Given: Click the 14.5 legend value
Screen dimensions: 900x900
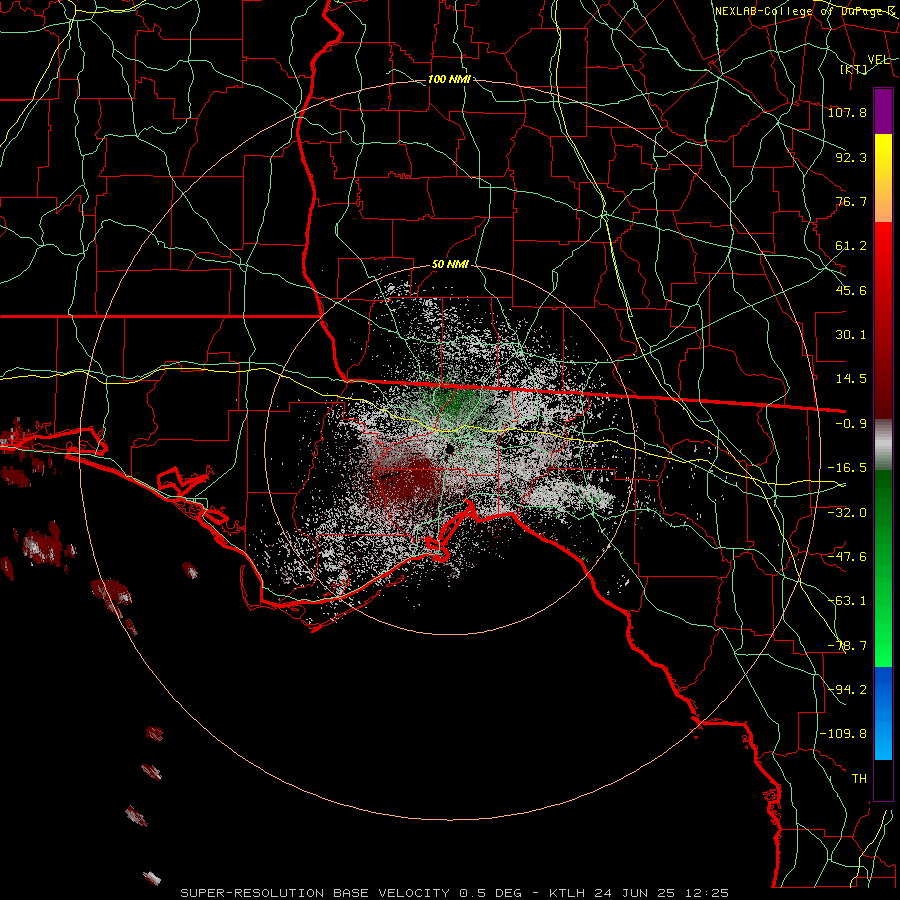Looking at the screenshot, I should click(x=851, y=379).
